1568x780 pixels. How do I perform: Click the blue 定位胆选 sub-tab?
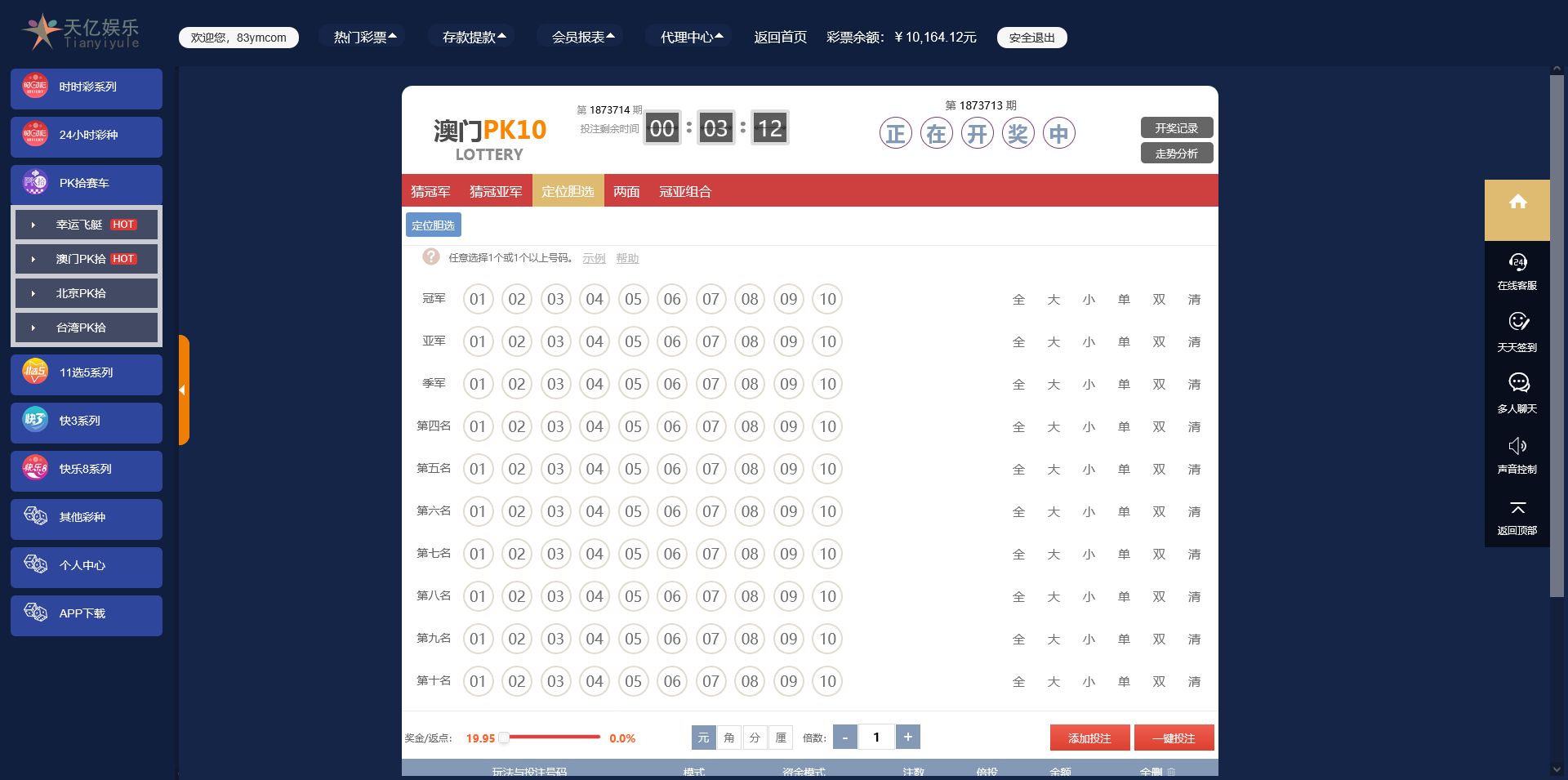(434, 225)
